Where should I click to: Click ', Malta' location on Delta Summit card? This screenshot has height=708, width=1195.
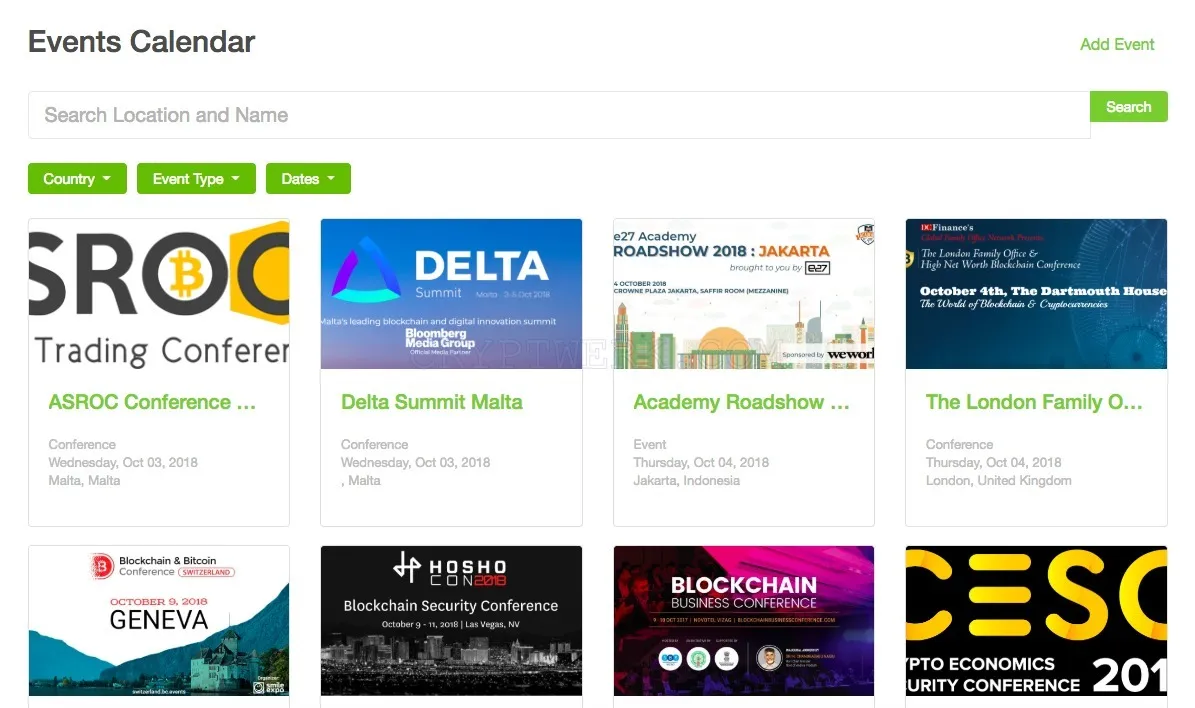tap(360, 480)
